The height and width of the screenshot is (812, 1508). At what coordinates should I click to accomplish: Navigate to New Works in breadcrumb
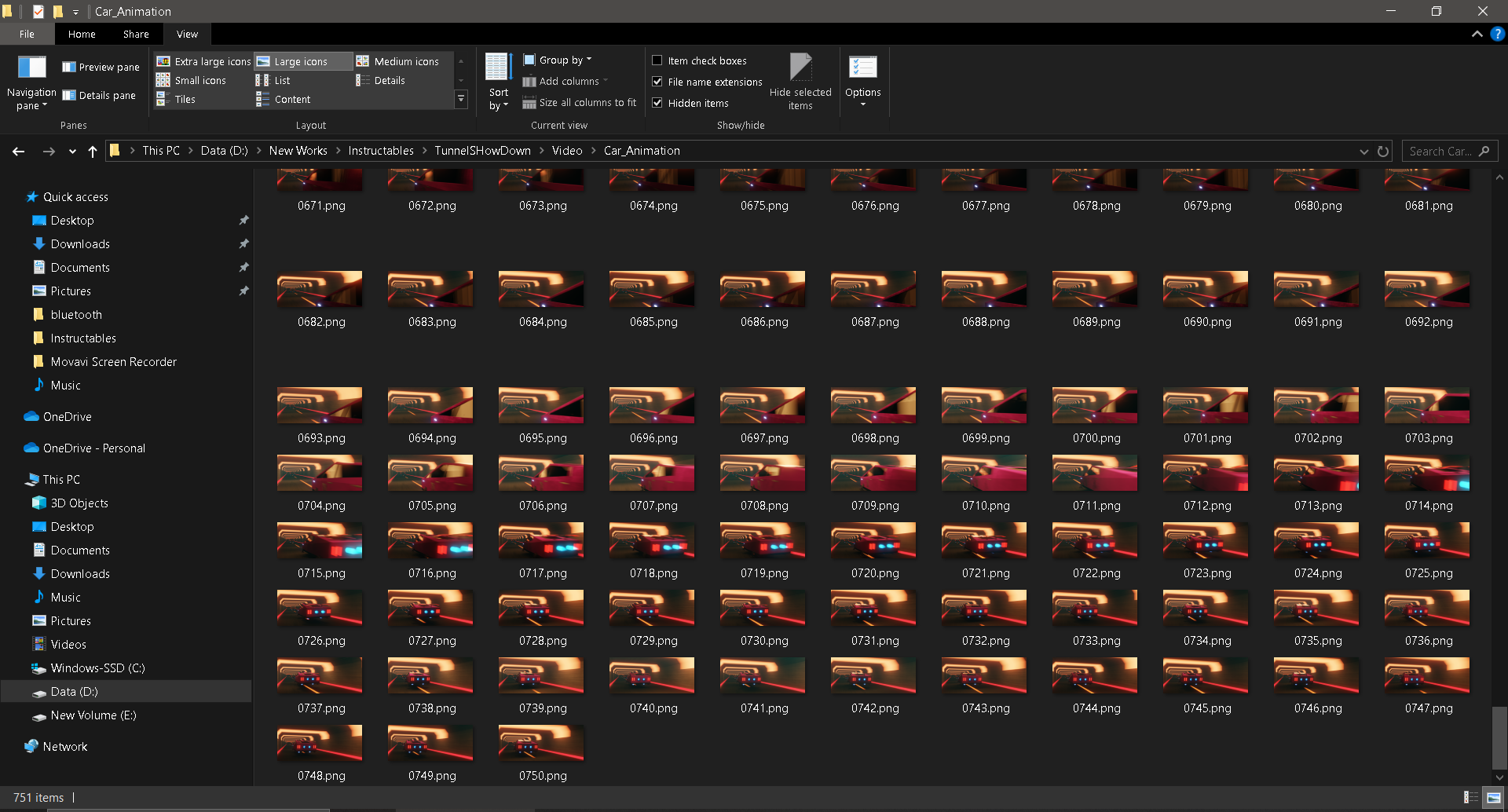(x=298, y=151)
